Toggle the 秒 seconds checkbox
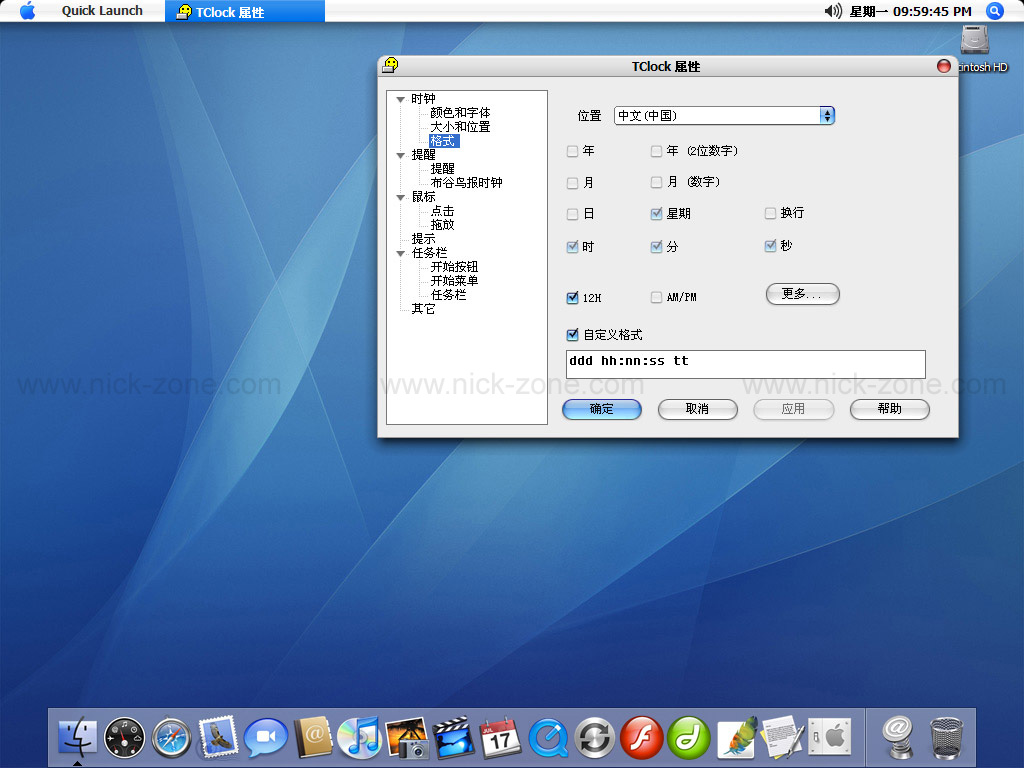The height and width of the screenshot is (768, 1024). pos(771,246)
